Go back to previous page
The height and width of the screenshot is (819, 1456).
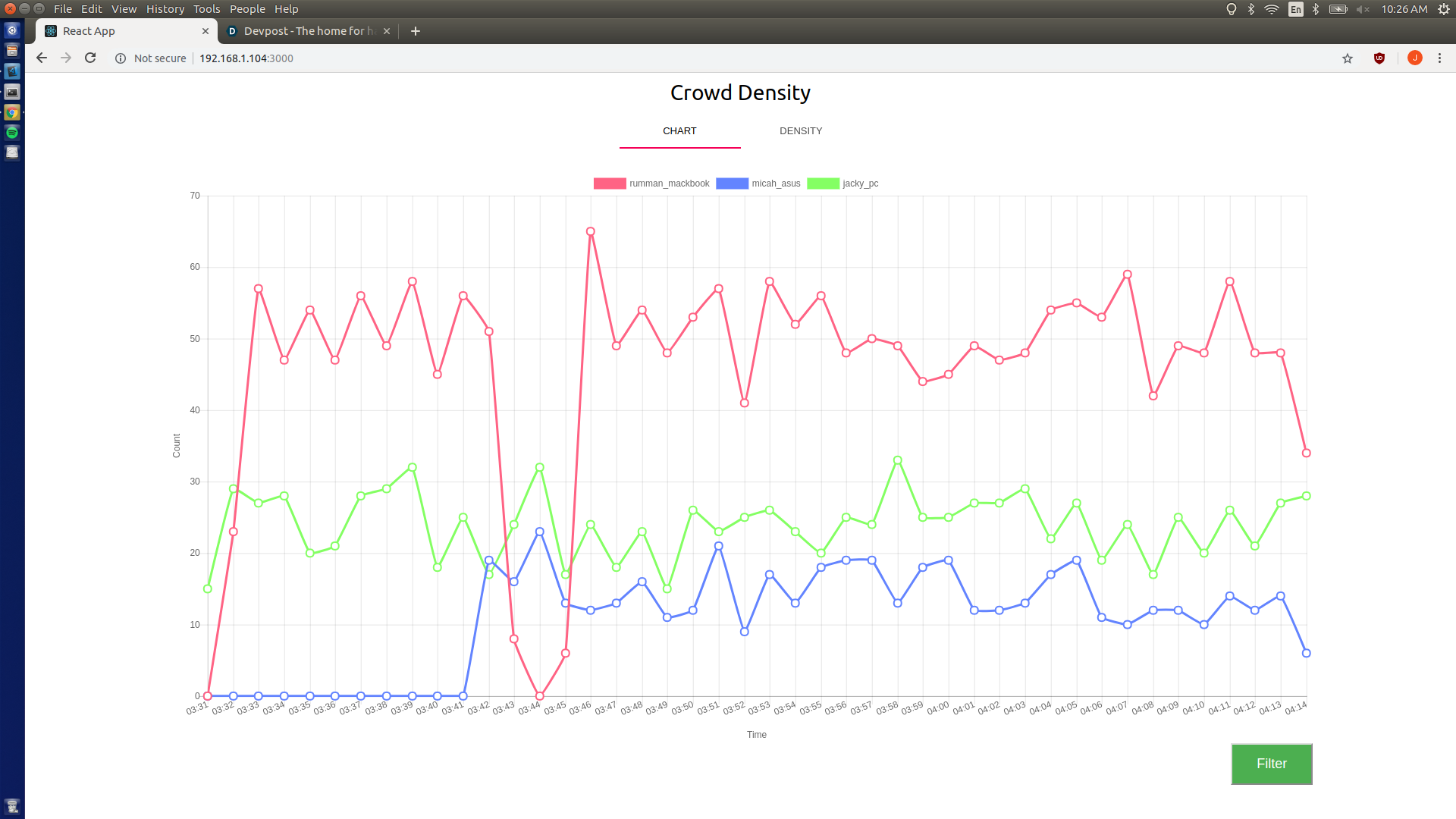pyautogui.click(x=42, y=58)
